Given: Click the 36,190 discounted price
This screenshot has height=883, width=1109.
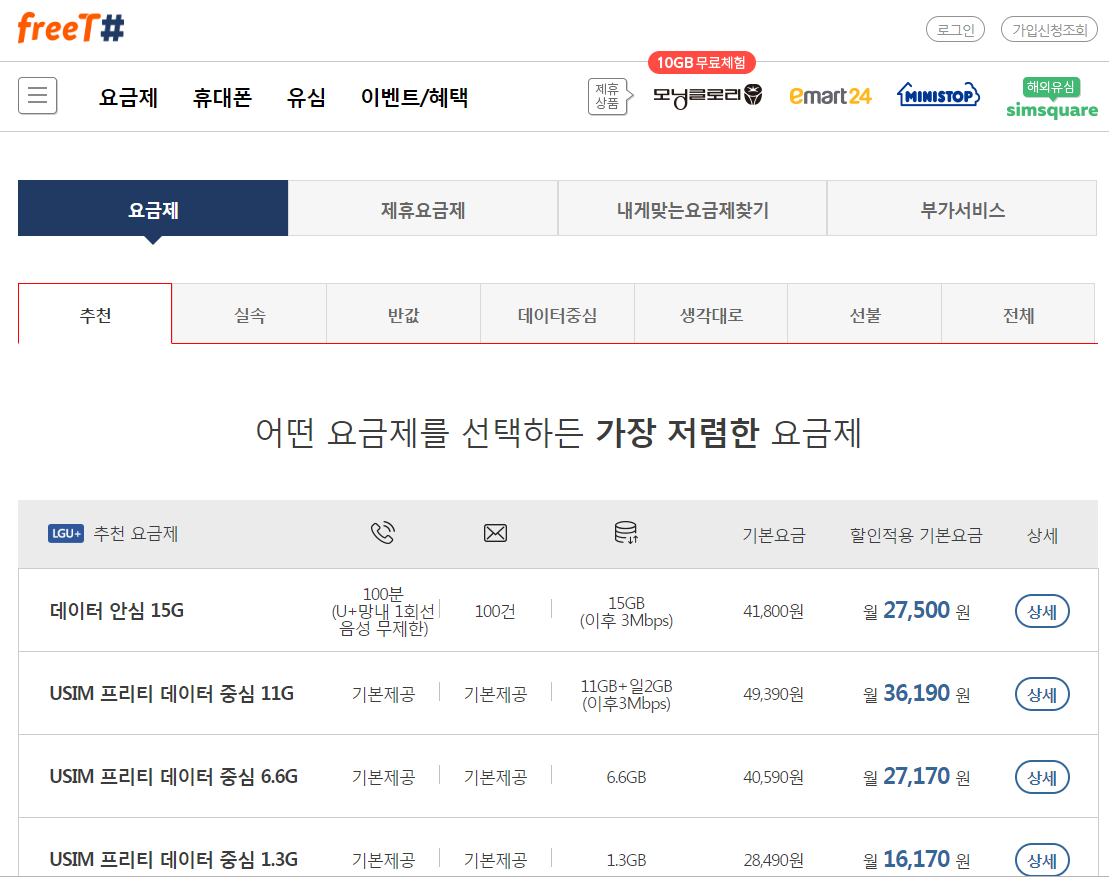Looking at the screenshot, I should point(917,693).
